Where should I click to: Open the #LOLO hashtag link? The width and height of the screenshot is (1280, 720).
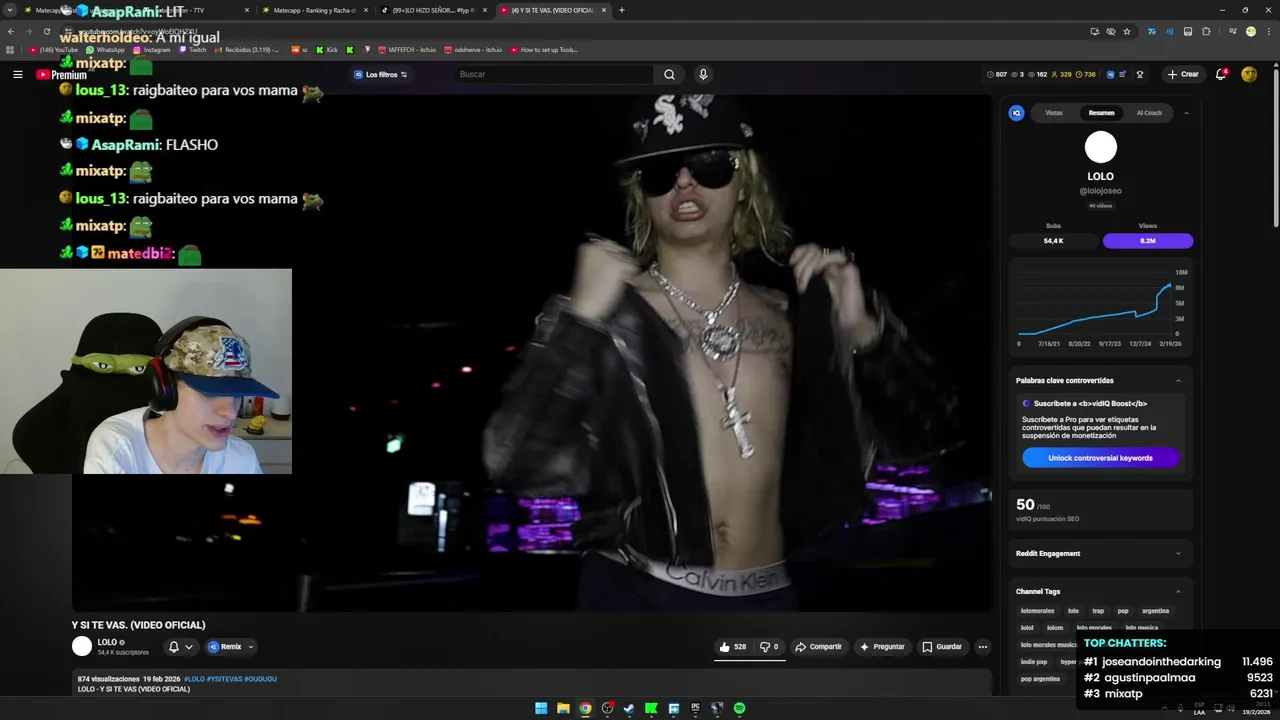pos(194,679)
